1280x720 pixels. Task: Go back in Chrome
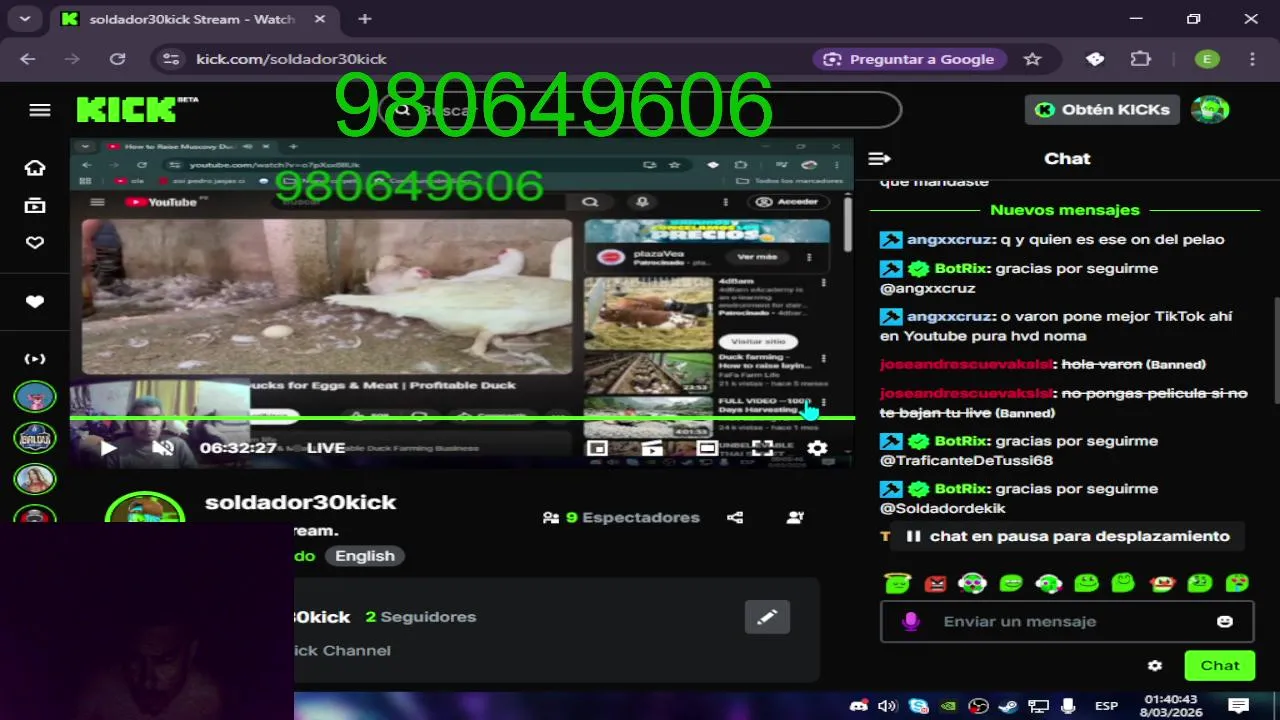(27, 59)
